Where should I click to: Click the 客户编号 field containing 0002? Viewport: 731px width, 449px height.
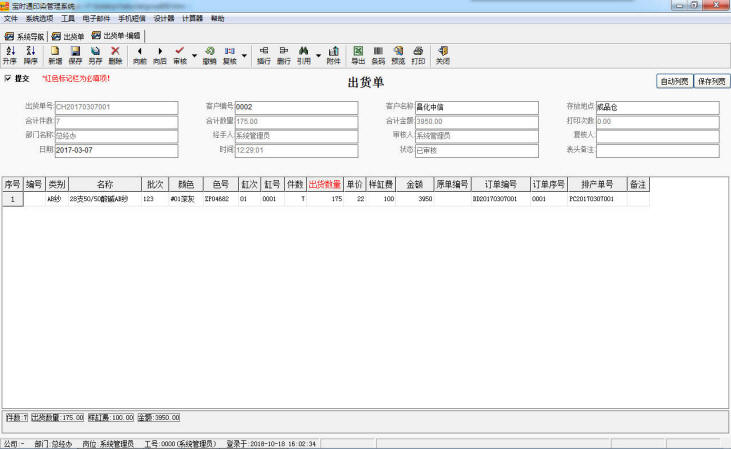click(297, 107)
